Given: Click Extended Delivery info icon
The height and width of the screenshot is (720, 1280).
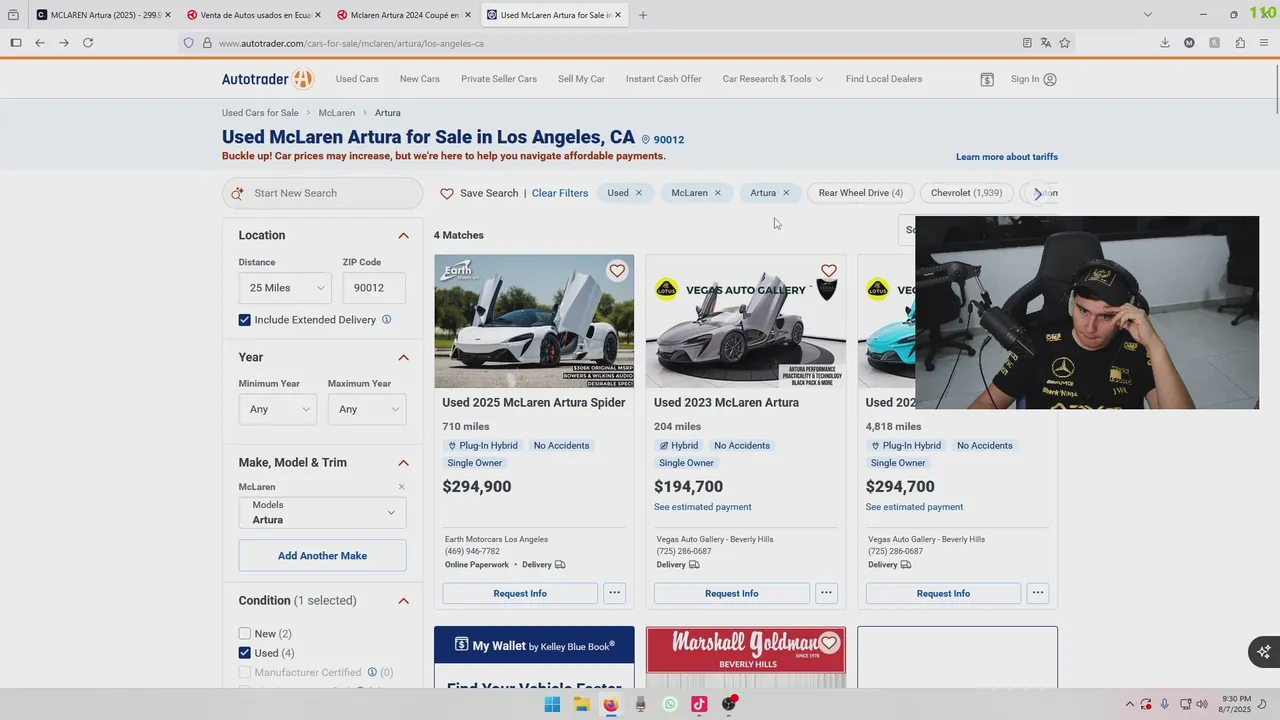Looking at the screenshot, I should 386,320.
